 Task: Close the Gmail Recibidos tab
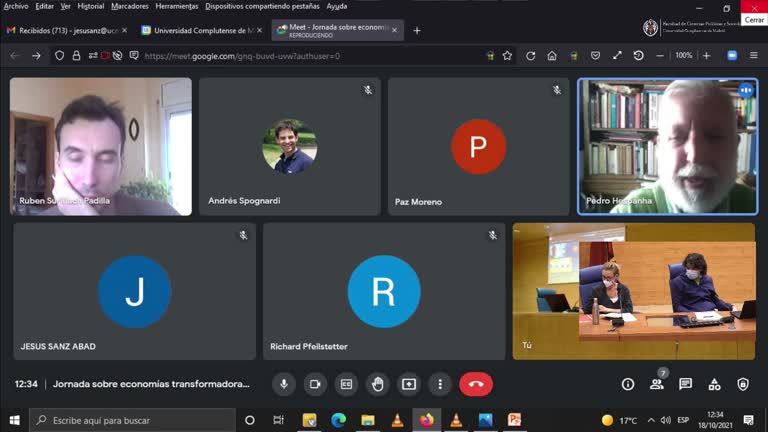pyautogui.click(x=124, y=30)
